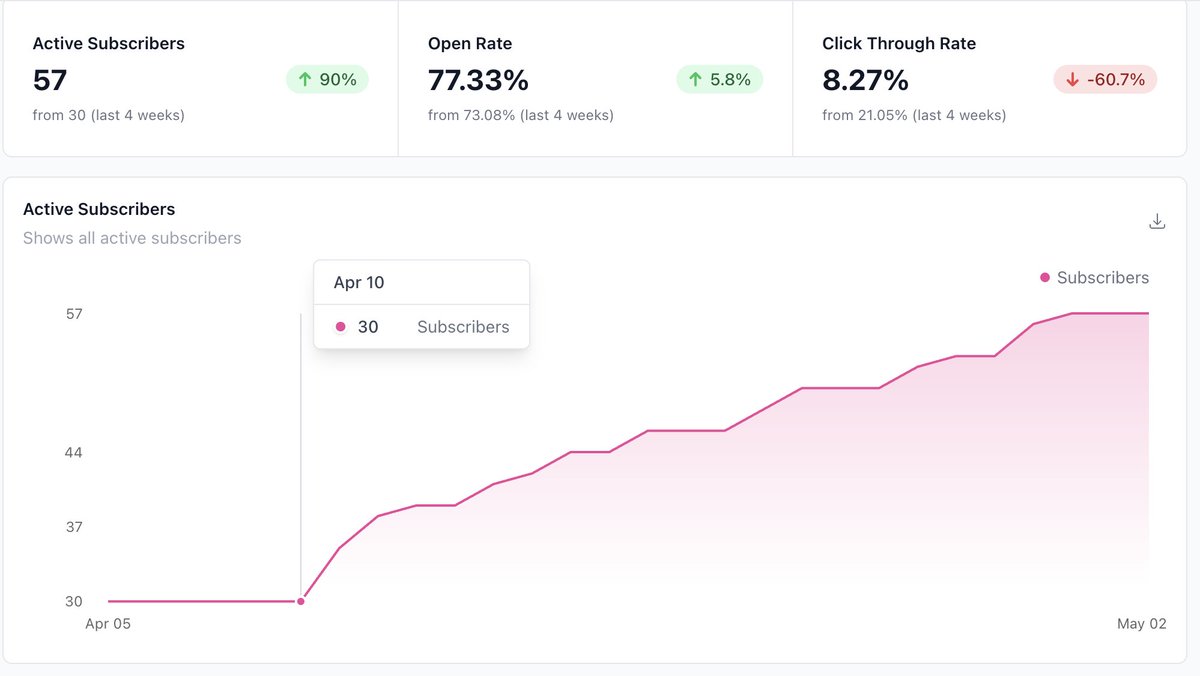Click the pink dot in the tooltip
Screen dimensions: 1200x676
(342, 326)
